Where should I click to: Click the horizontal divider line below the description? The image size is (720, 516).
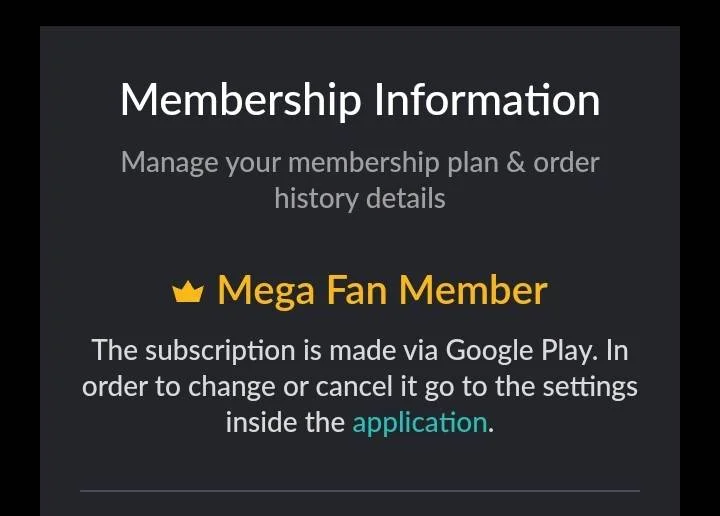[360, 491]
